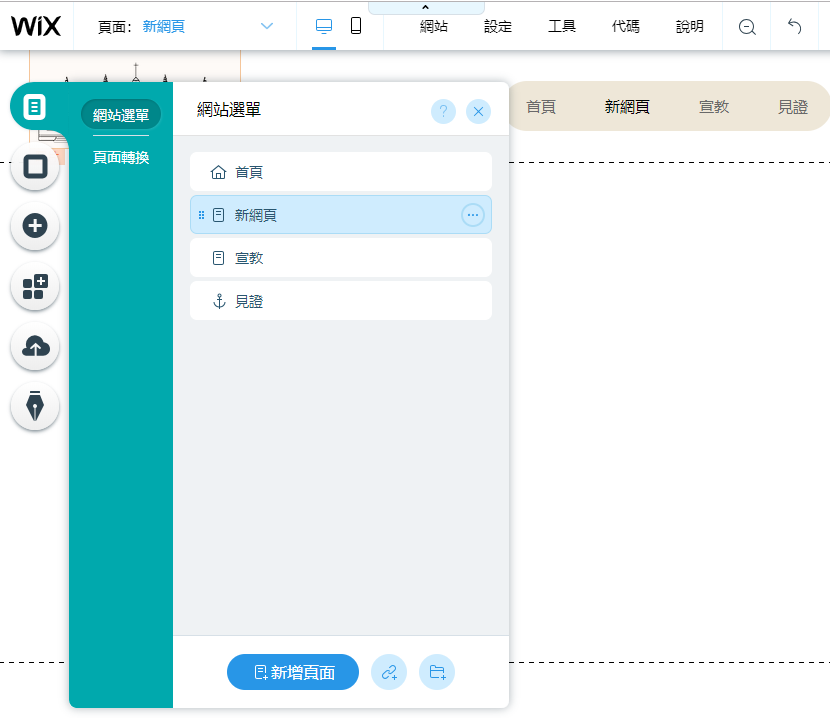830x718 pixels.
Task: Select the 網站選單 tab
Action: [121, 114]
